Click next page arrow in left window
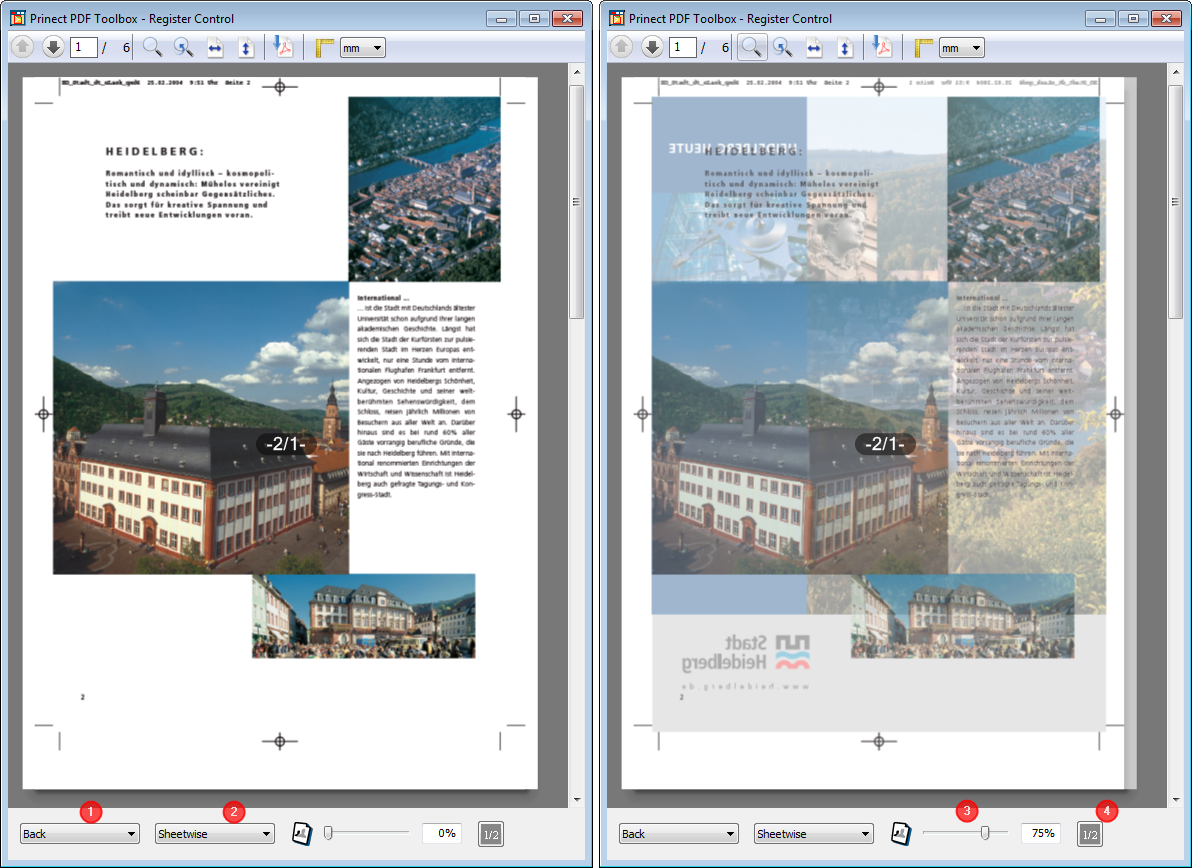The image size is (1192, 868). pyautogui.click(x=53, y=48)
